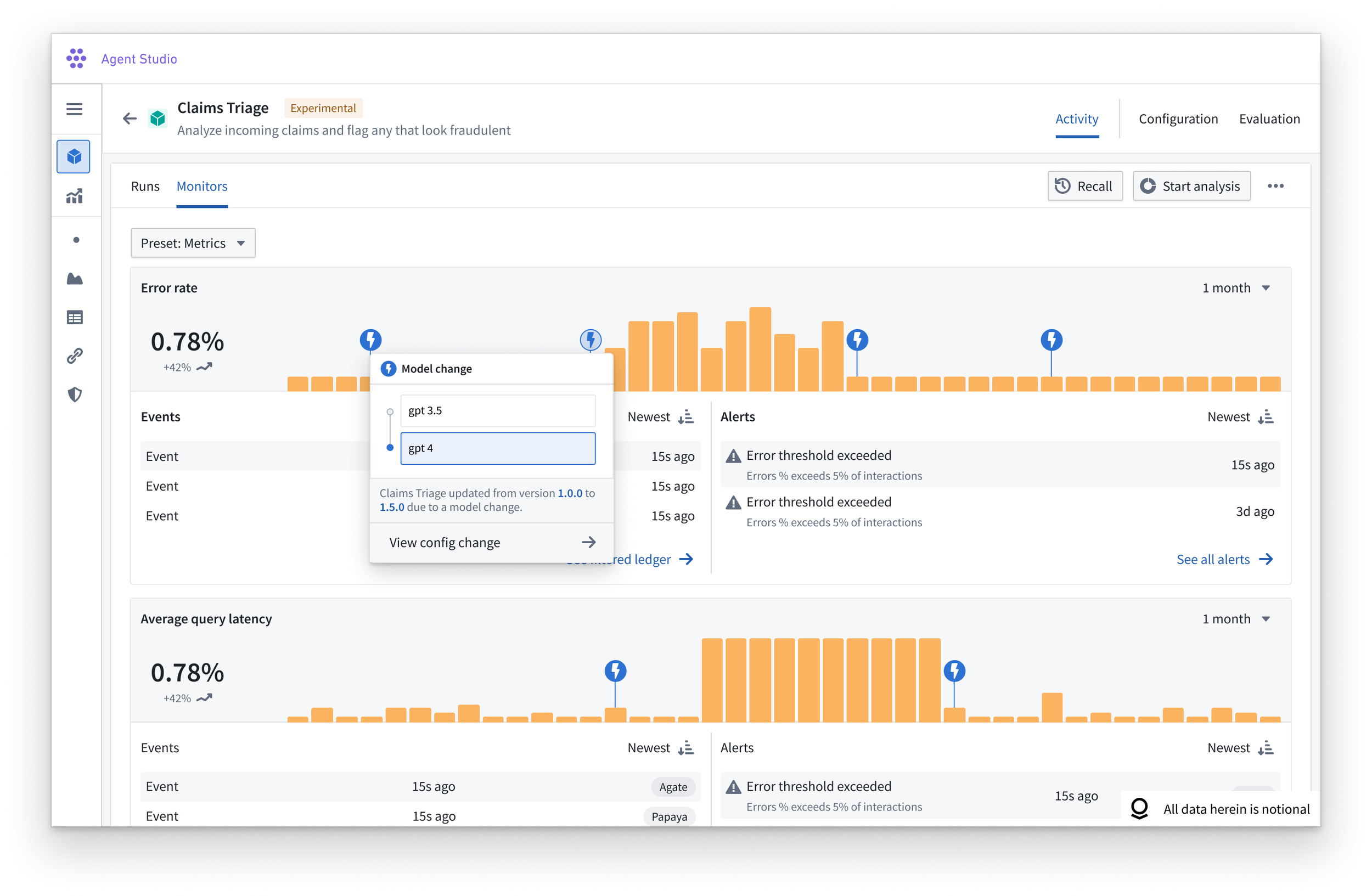This screenshot has height=896, width=1372.
Task: Open the three-dot more options menu
Action: (1275, 186)
